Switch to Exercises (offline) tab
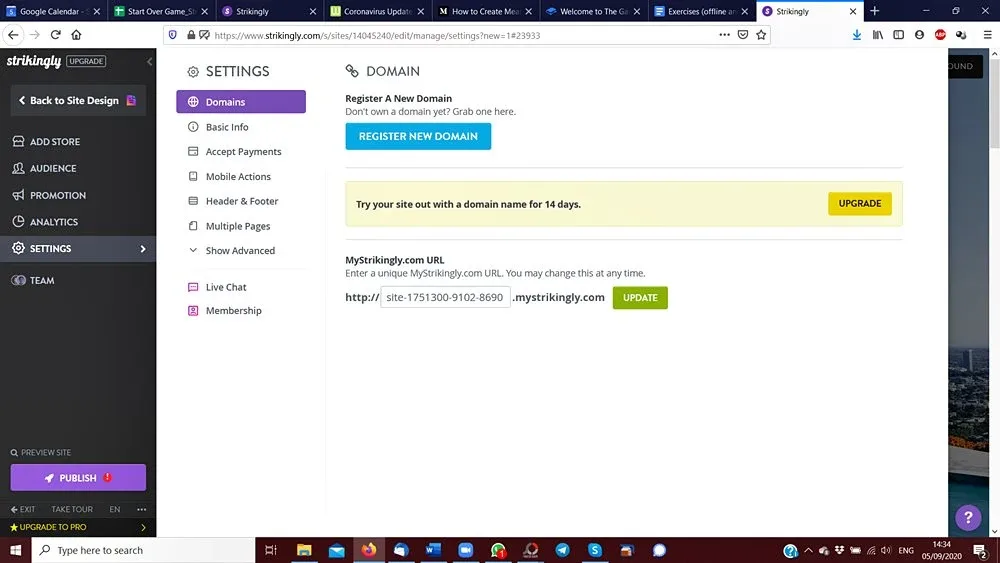The width and height of the screenshot is (1000, 563). pos(702,11)
